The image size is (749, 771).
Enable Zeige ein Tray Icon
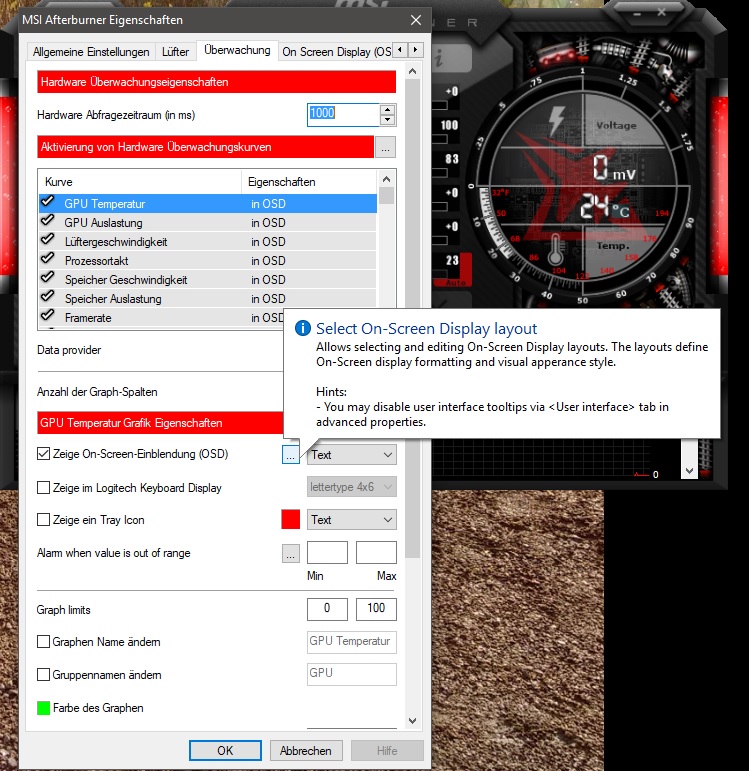tap(43, 520)
